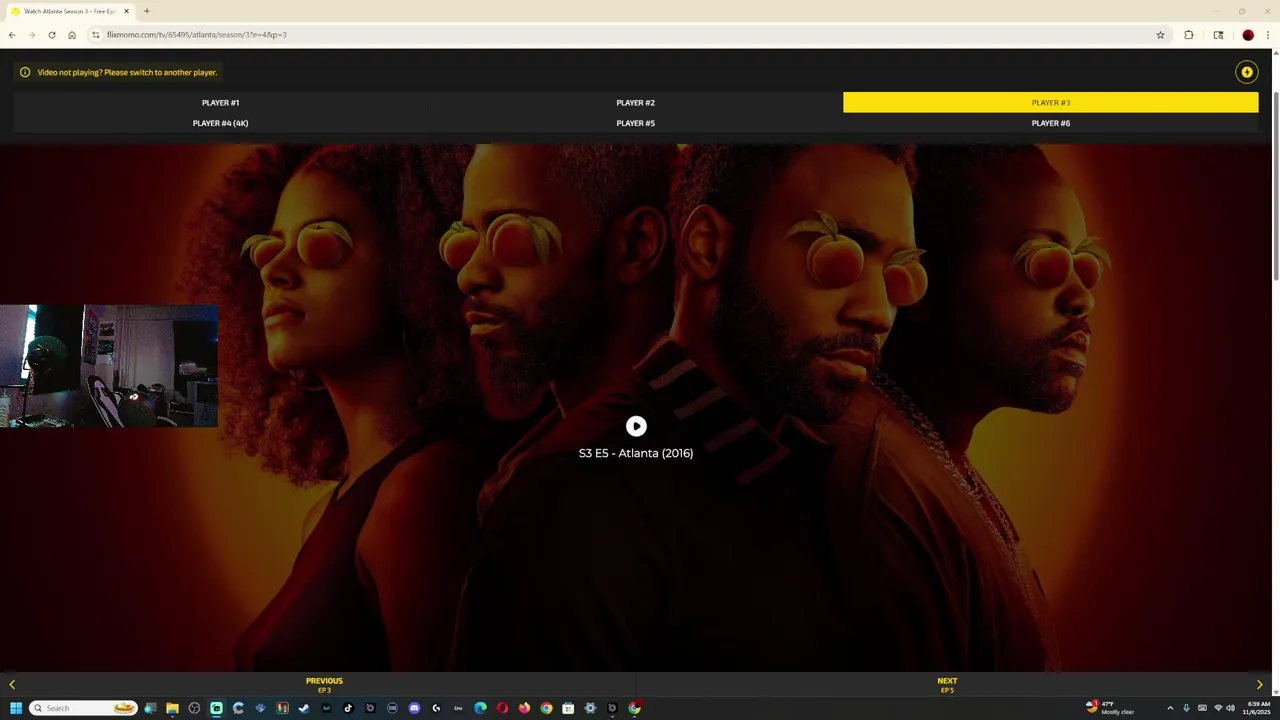Open a new browser tab

146,11
